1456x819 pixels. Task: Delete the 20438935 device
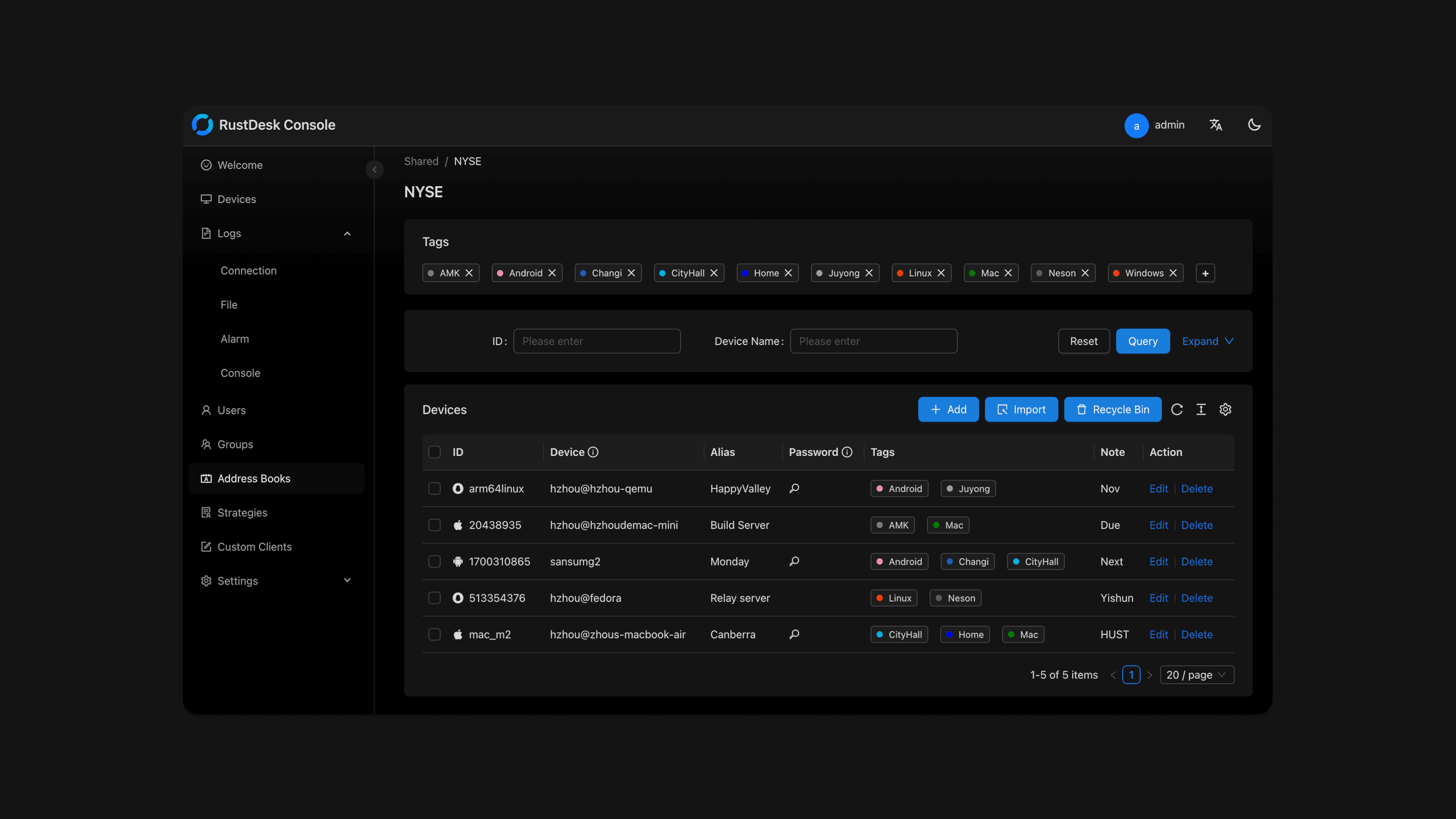(1197, 525)
